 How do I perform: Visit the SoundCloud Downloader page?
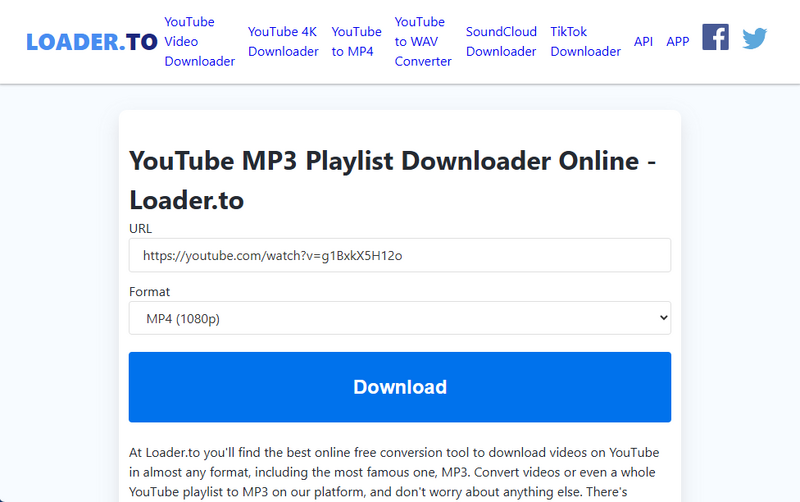501,42
